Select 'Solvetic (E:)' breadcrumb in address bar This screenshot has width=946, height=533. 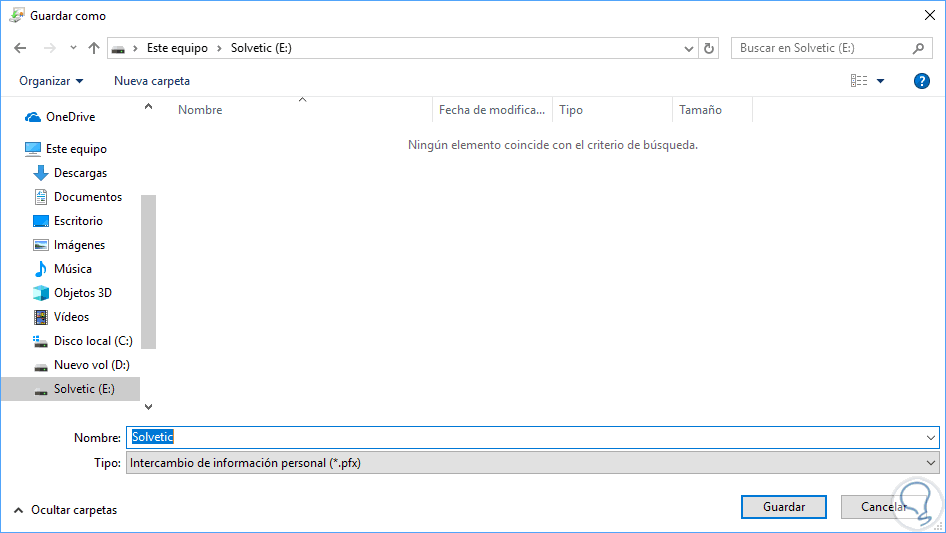coord(261,48)
